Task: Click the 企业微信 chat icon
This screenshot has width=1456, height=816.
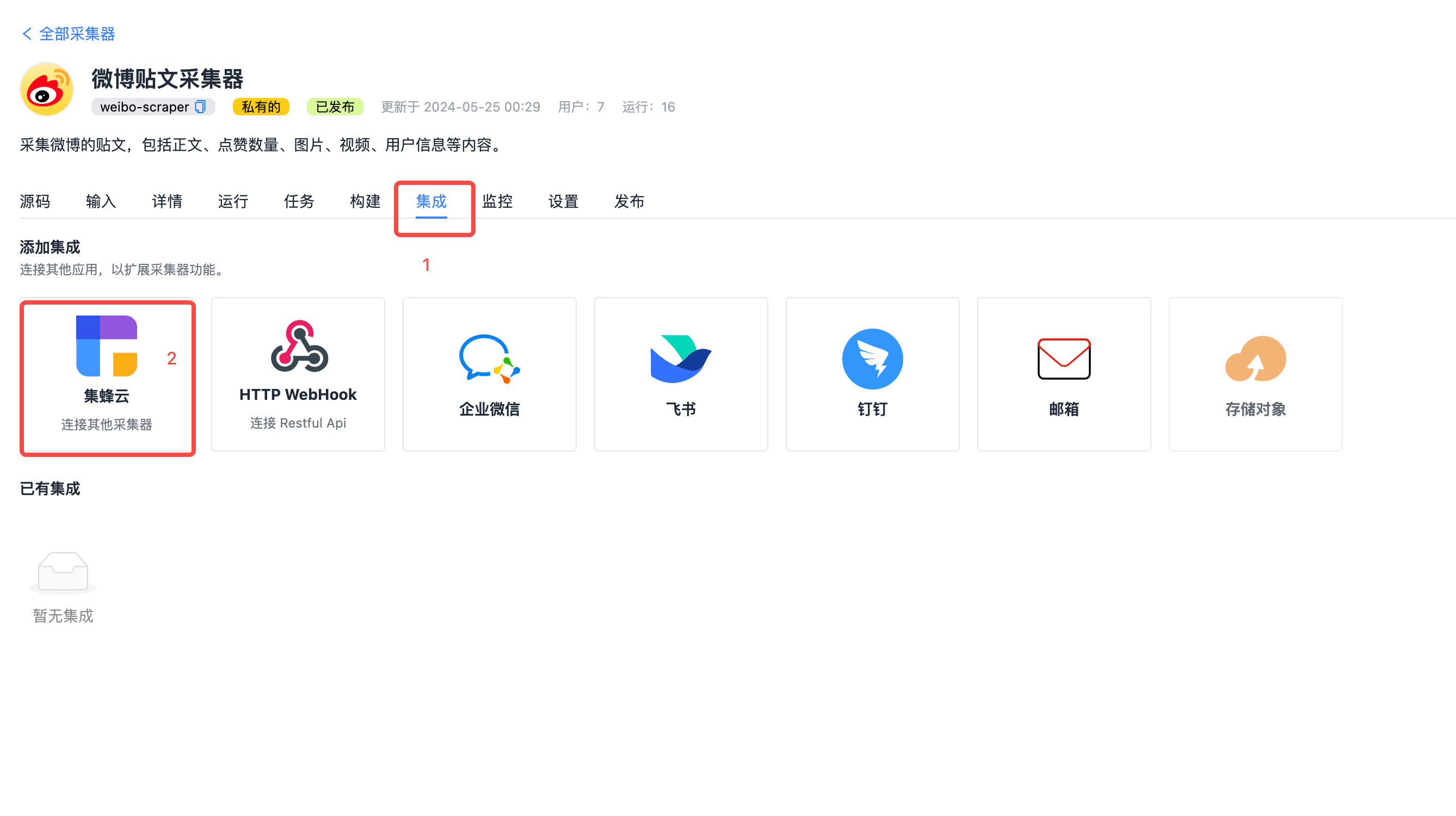Action: (490, 359)
